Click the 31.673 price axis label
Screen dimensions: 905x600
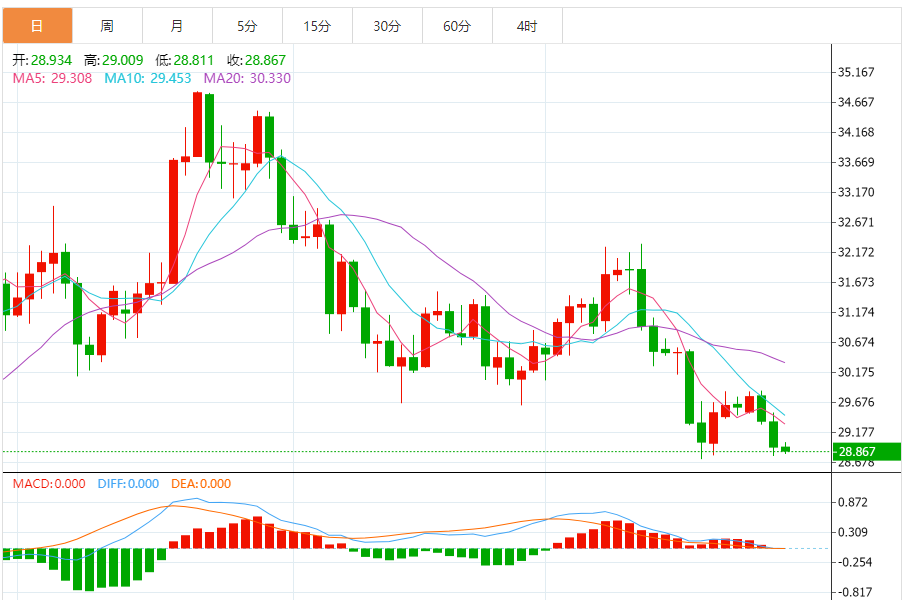tap(856, 282)
